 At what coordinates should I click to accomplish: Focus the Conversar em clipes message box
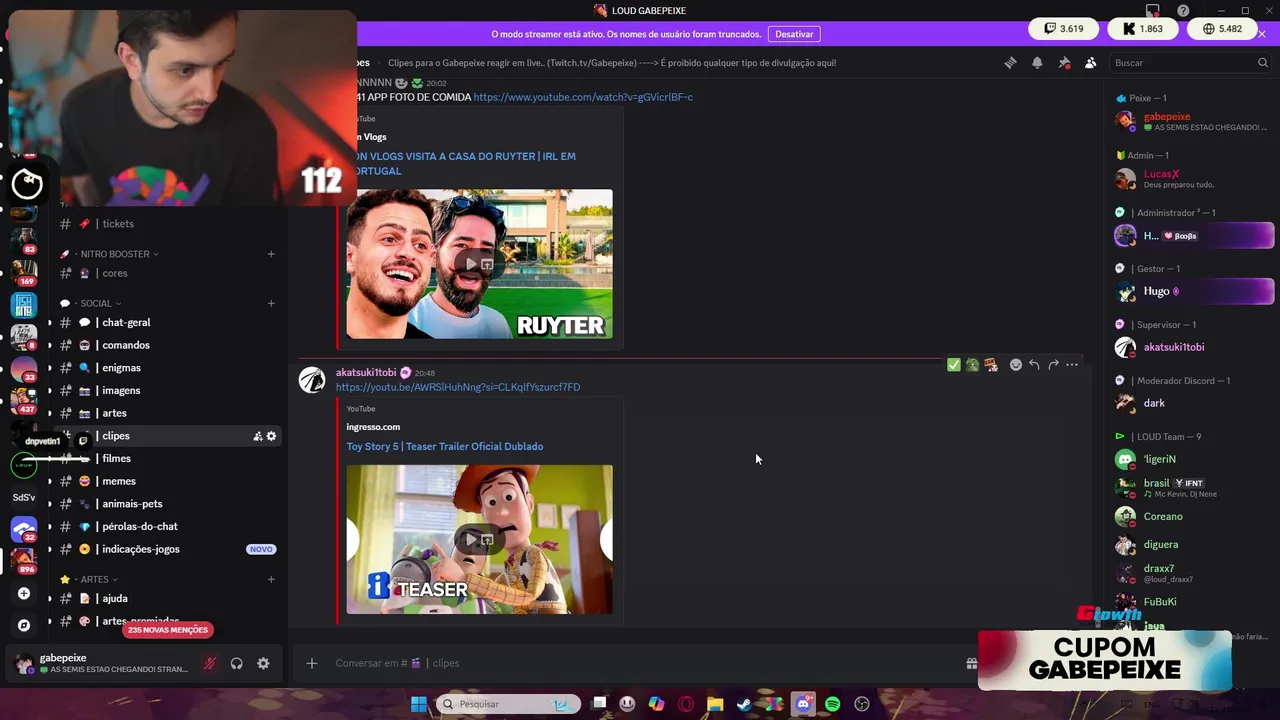(640, 663)
